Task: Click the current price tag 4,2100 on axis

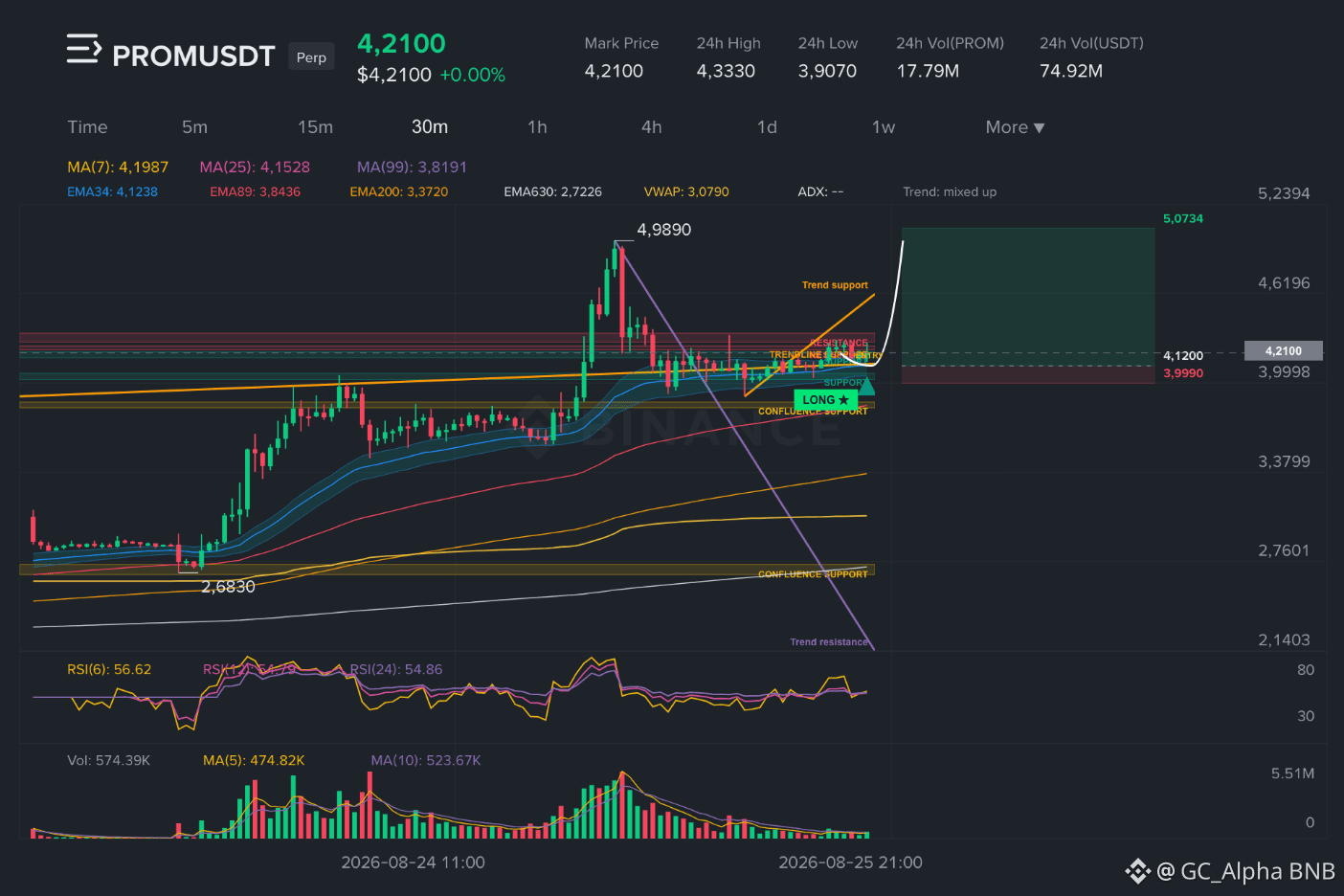Action: (1284, 351)
